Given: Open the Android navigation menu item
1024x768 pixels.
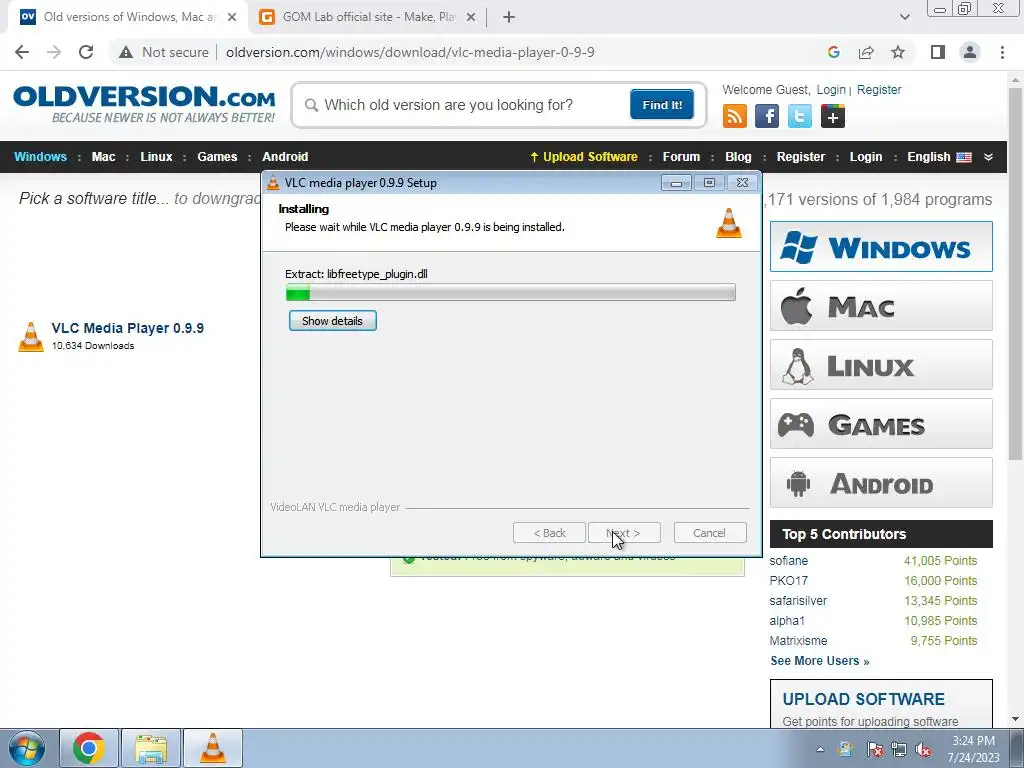Looking at the screenshot, I should click(x=285, y=157).
